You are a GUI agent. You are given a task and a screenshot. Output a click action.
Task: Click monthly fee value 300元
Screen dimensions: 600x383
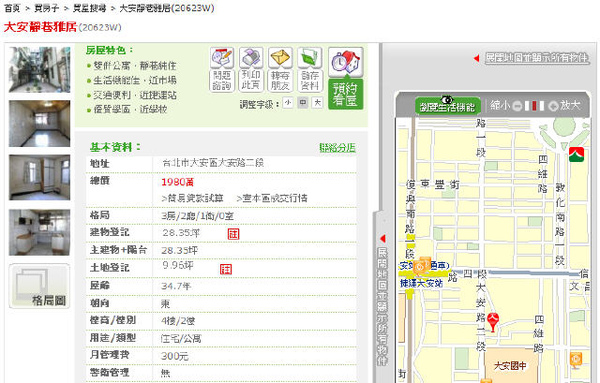click(x=175, y=356)
